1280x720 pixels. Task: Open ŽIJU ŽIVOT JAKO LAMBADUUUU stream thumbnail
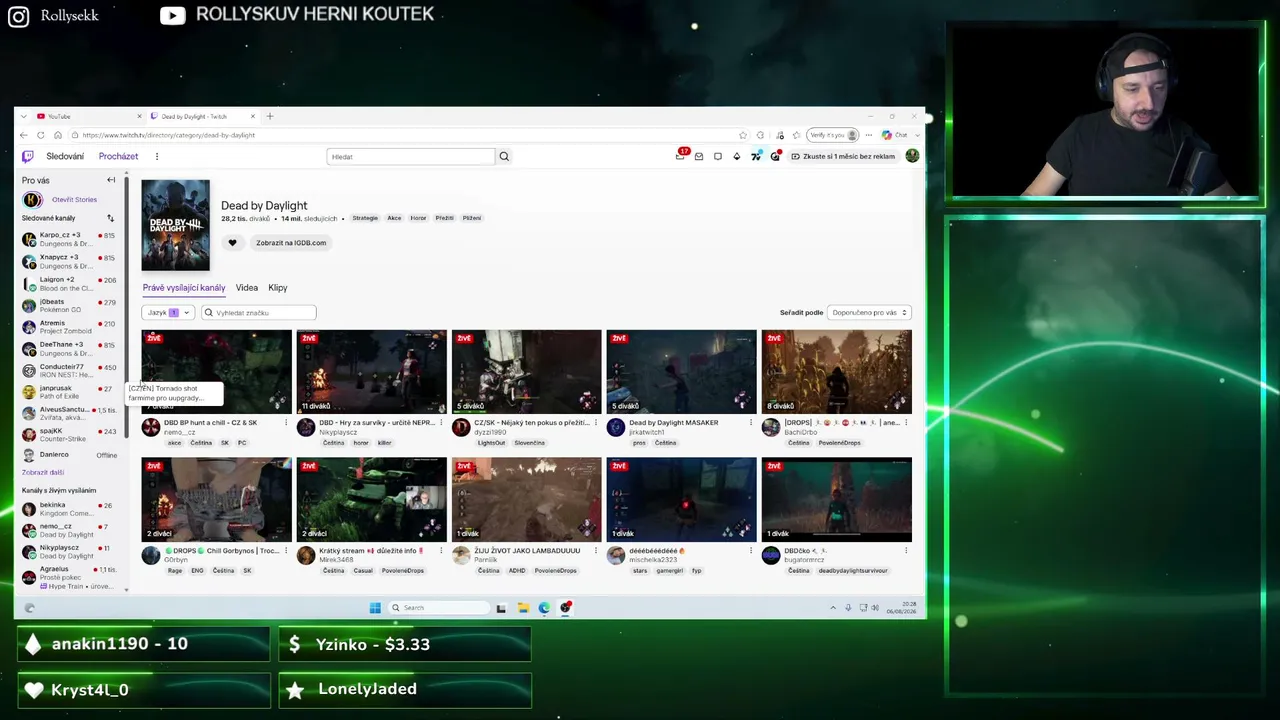coord(526,499)
